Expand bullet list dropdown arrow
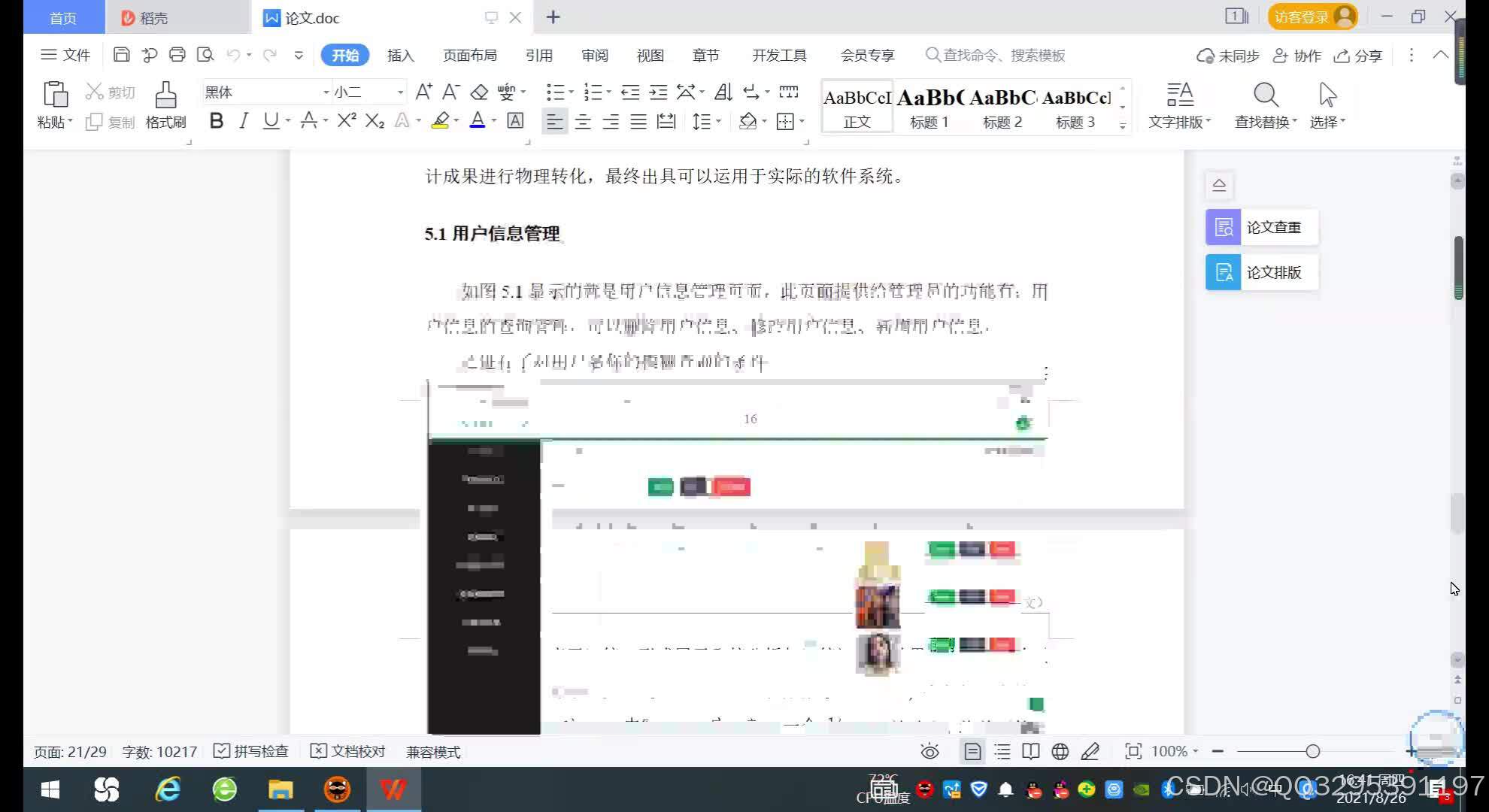1489x812 pixels. pos(572,92)
